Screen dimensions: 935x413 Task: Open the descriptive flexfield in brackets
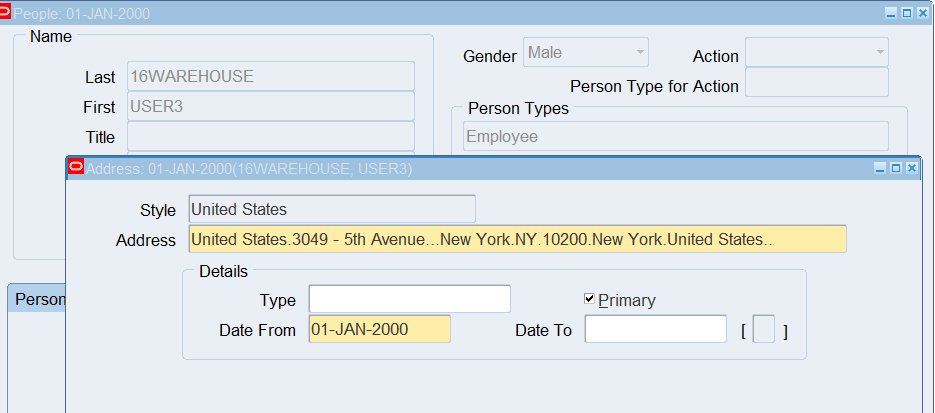[x=763, y=330]
